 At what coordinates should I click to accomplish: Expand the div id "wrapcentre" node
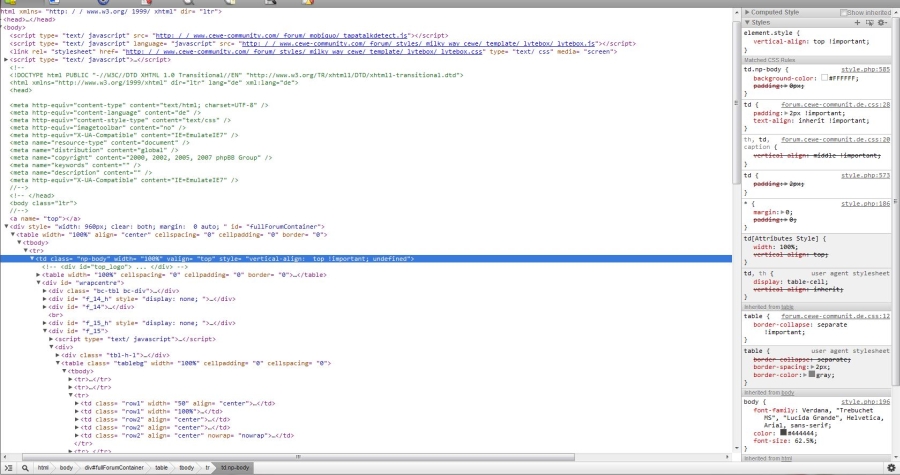(x=38, y=283)
